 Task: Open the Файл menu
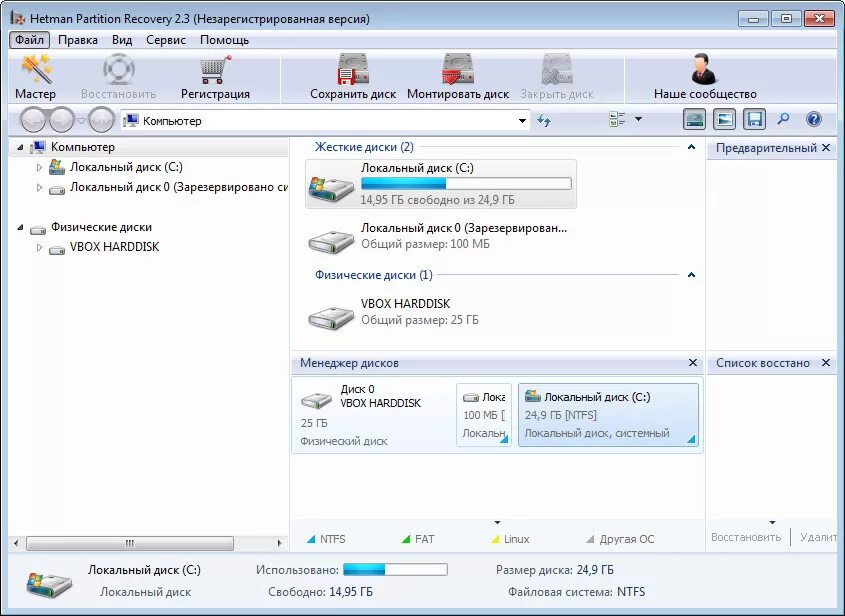pos(29,40)
